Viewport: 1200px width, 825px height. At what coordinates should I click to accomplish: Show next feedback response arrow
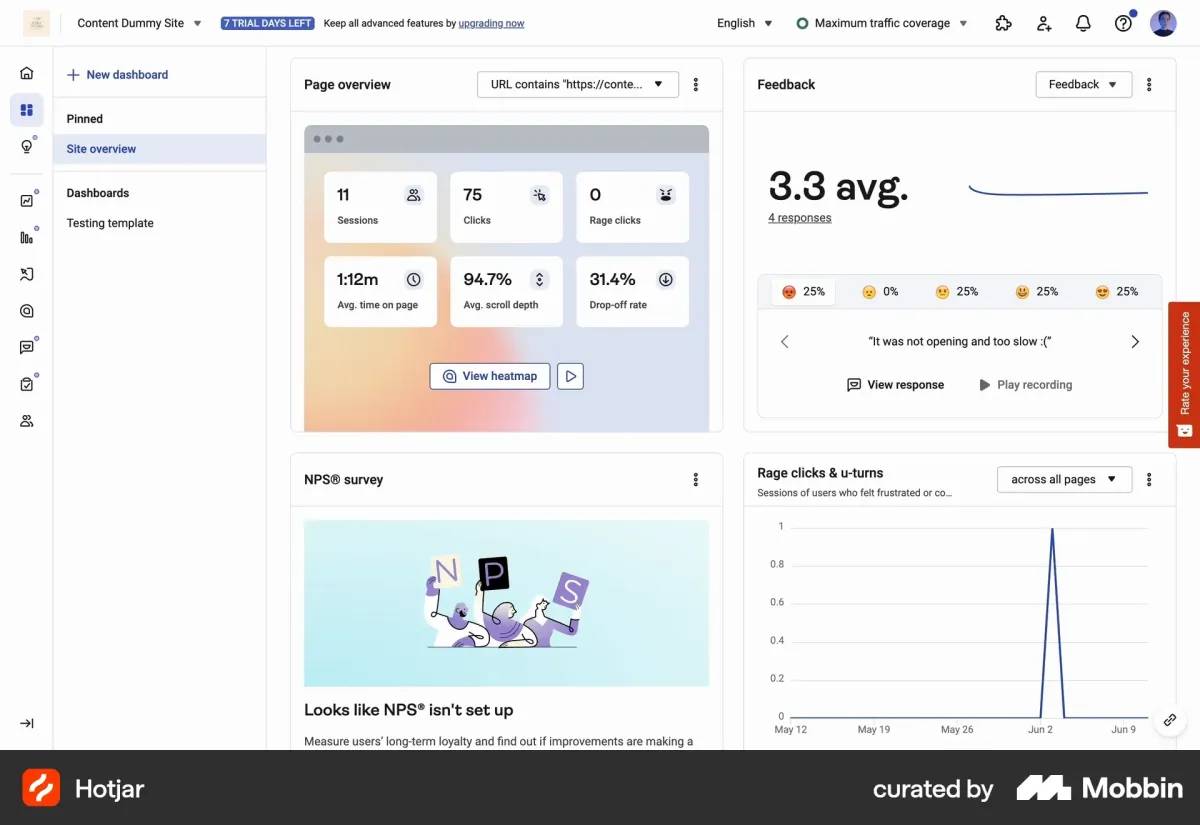(x=1135, y=342)
